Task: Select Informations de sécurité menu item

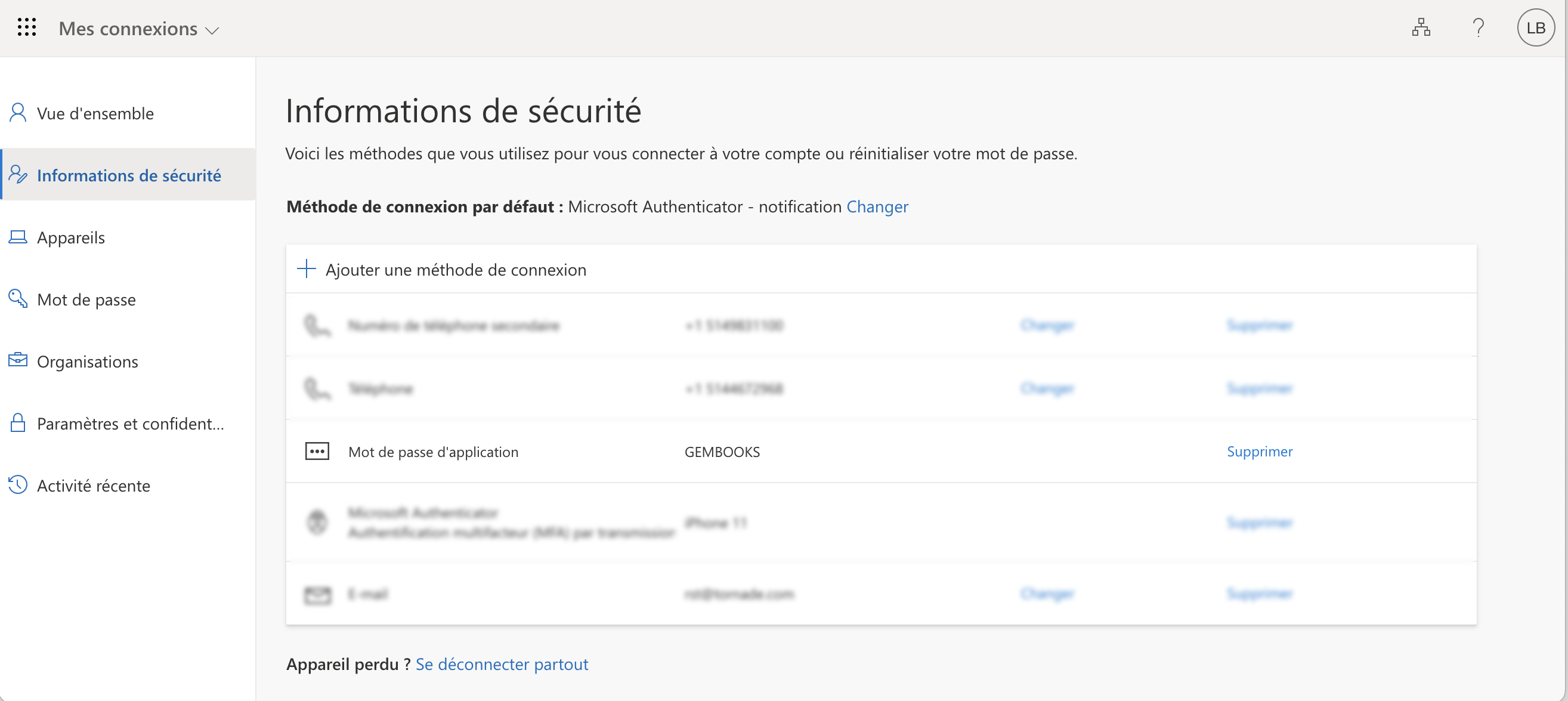Action: [128, 175]
